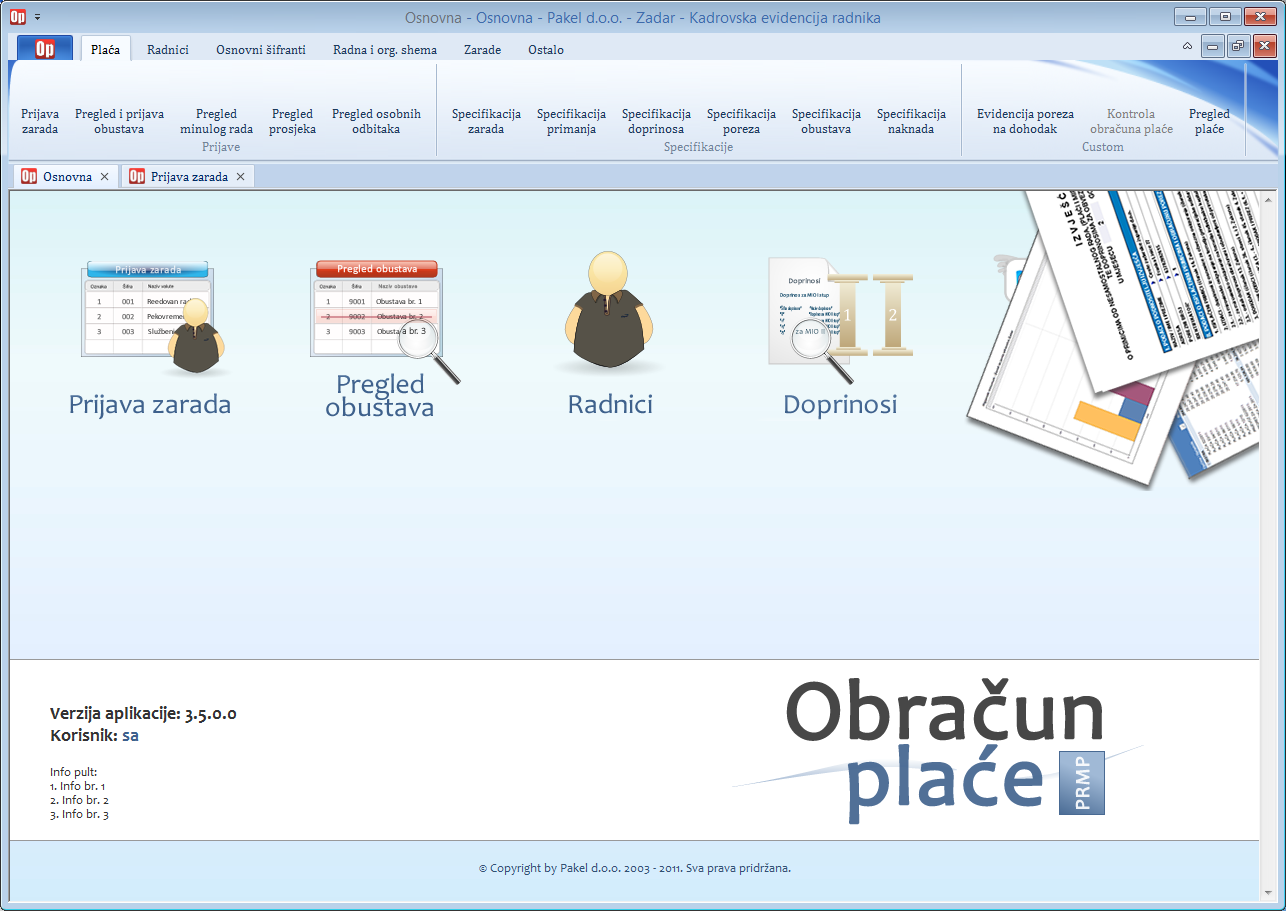The width and height of the screenshot is (1286, 911).
Task: Click the Pregled obustava text label
Action: point(380,396)
